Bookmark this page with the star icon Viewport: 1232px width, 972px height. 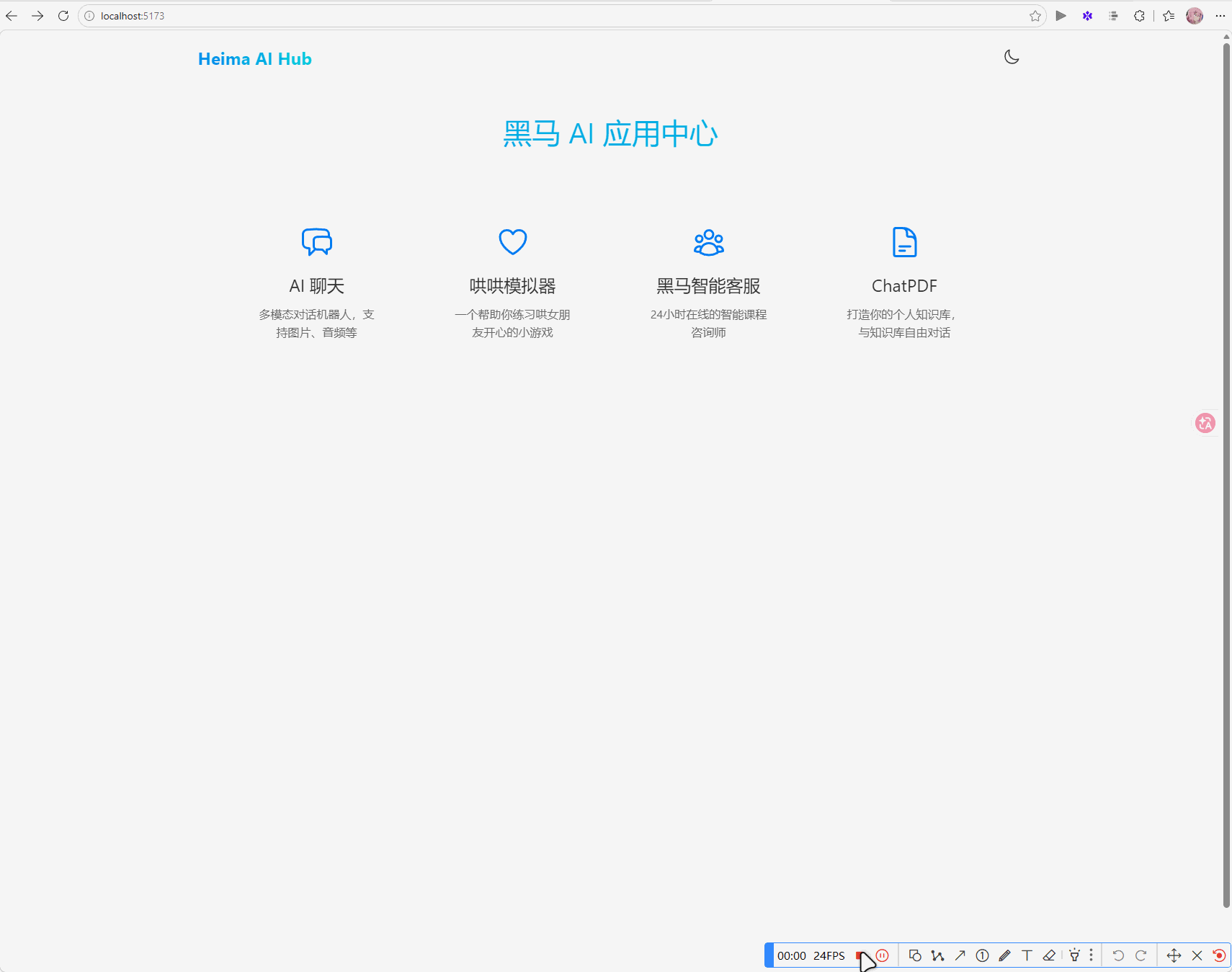1035,16
